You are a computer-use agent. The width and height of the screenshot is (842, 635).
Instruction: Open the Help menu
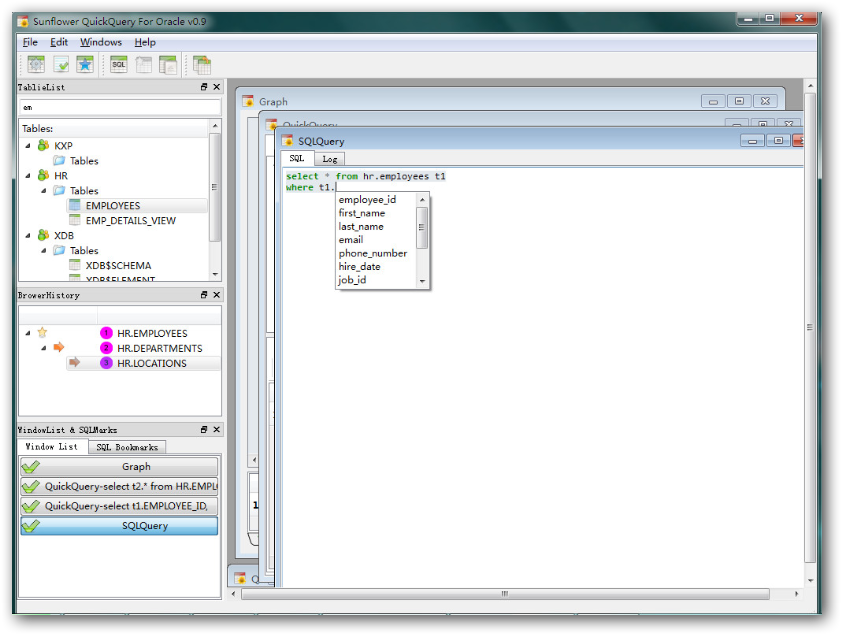(x=145, y=42)
